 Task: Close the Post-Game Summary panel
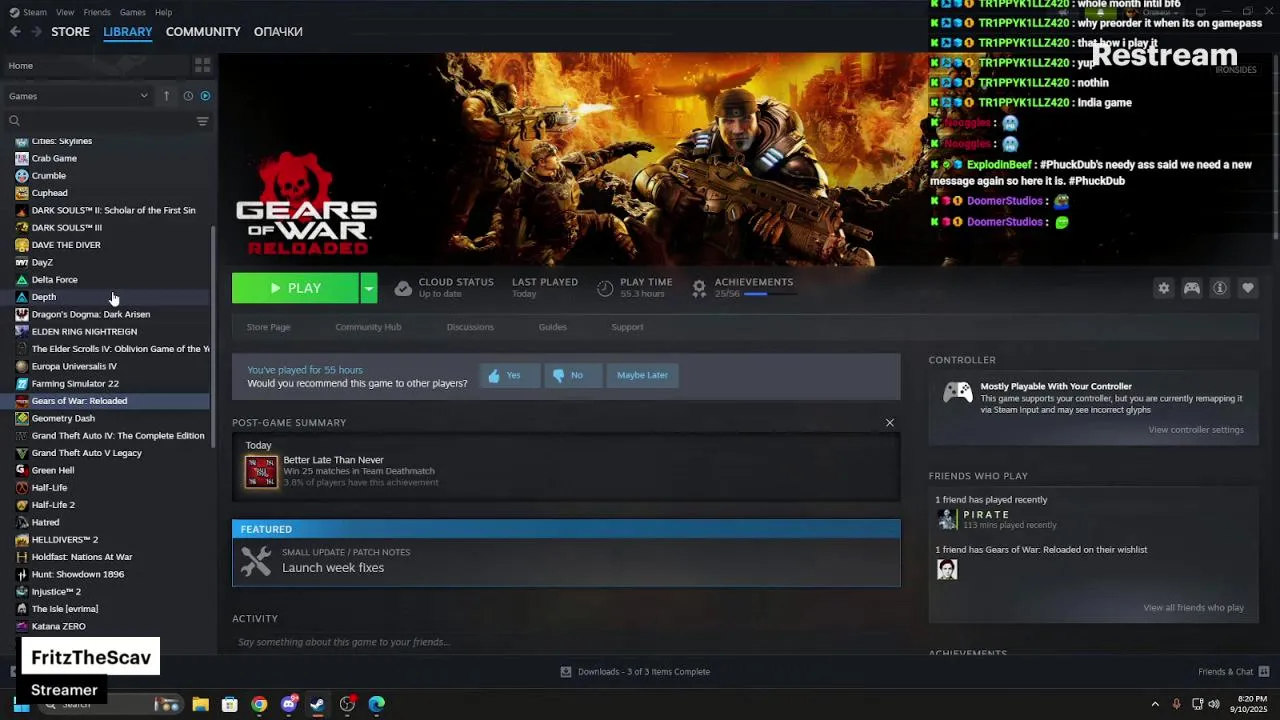click(x=890, y=423)
